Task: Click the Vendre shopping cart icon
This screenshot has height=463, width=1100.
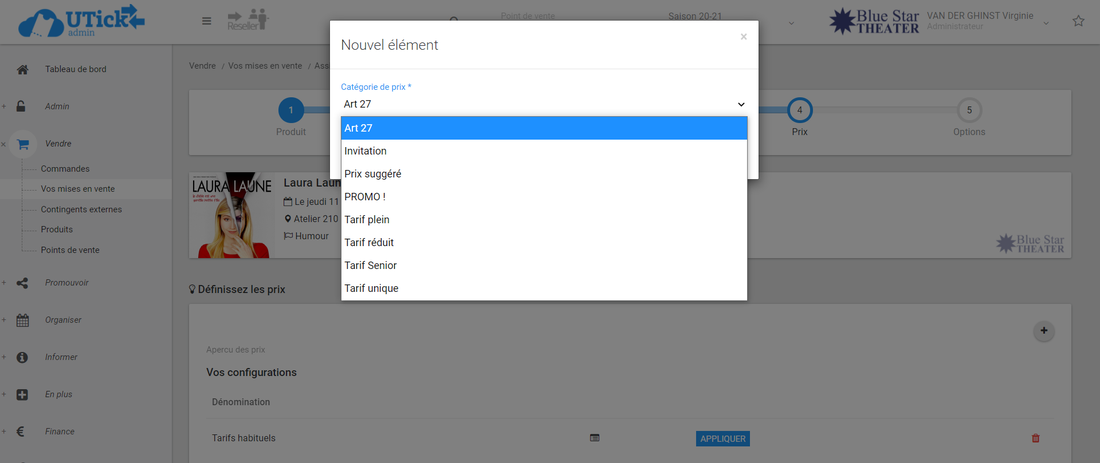Action: coord(22,143)
